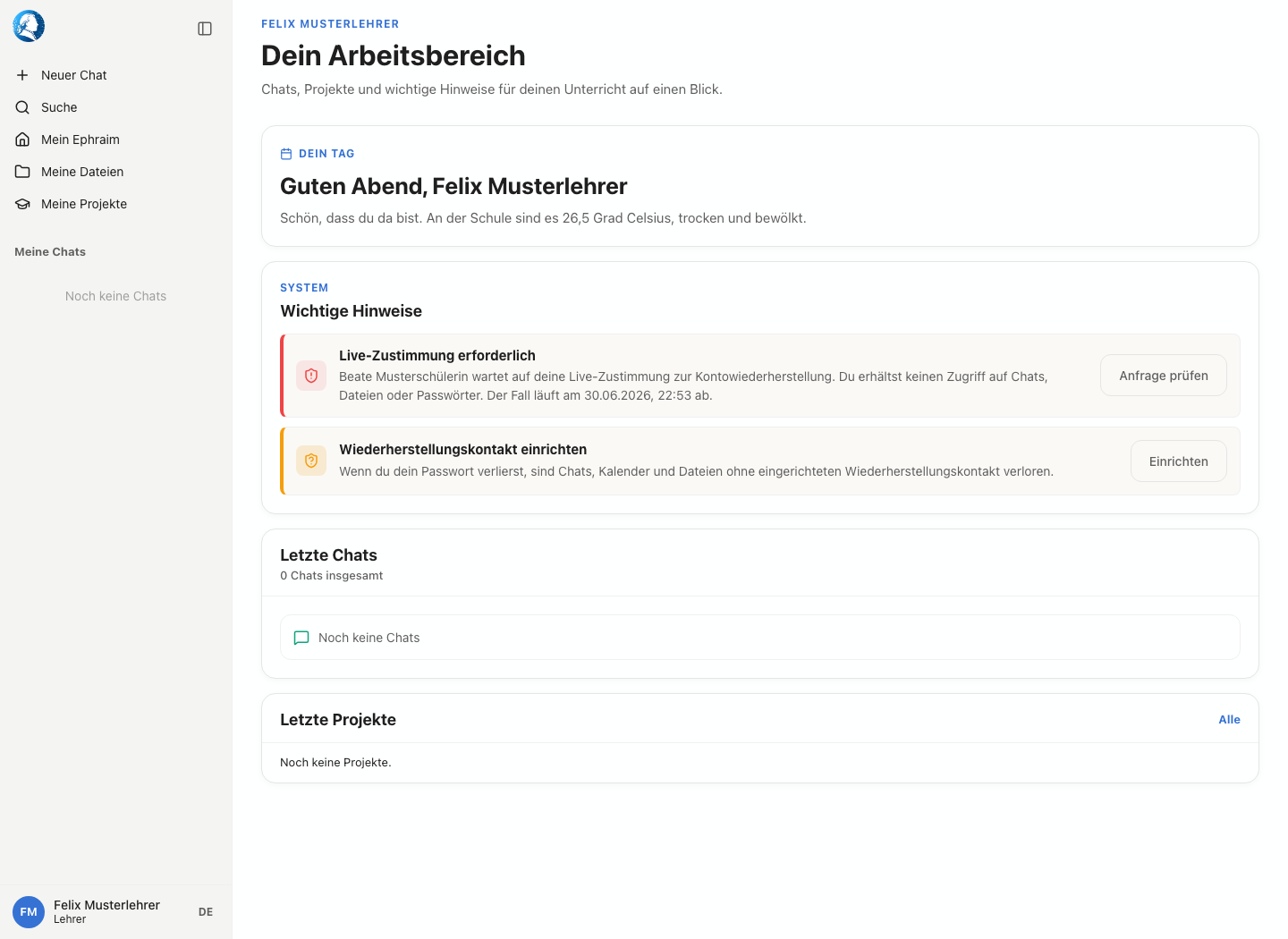Click the chat bubble icon in Letzte Chats
The height and width of the screenshot is (939, 1288).
tap(301, 638)
